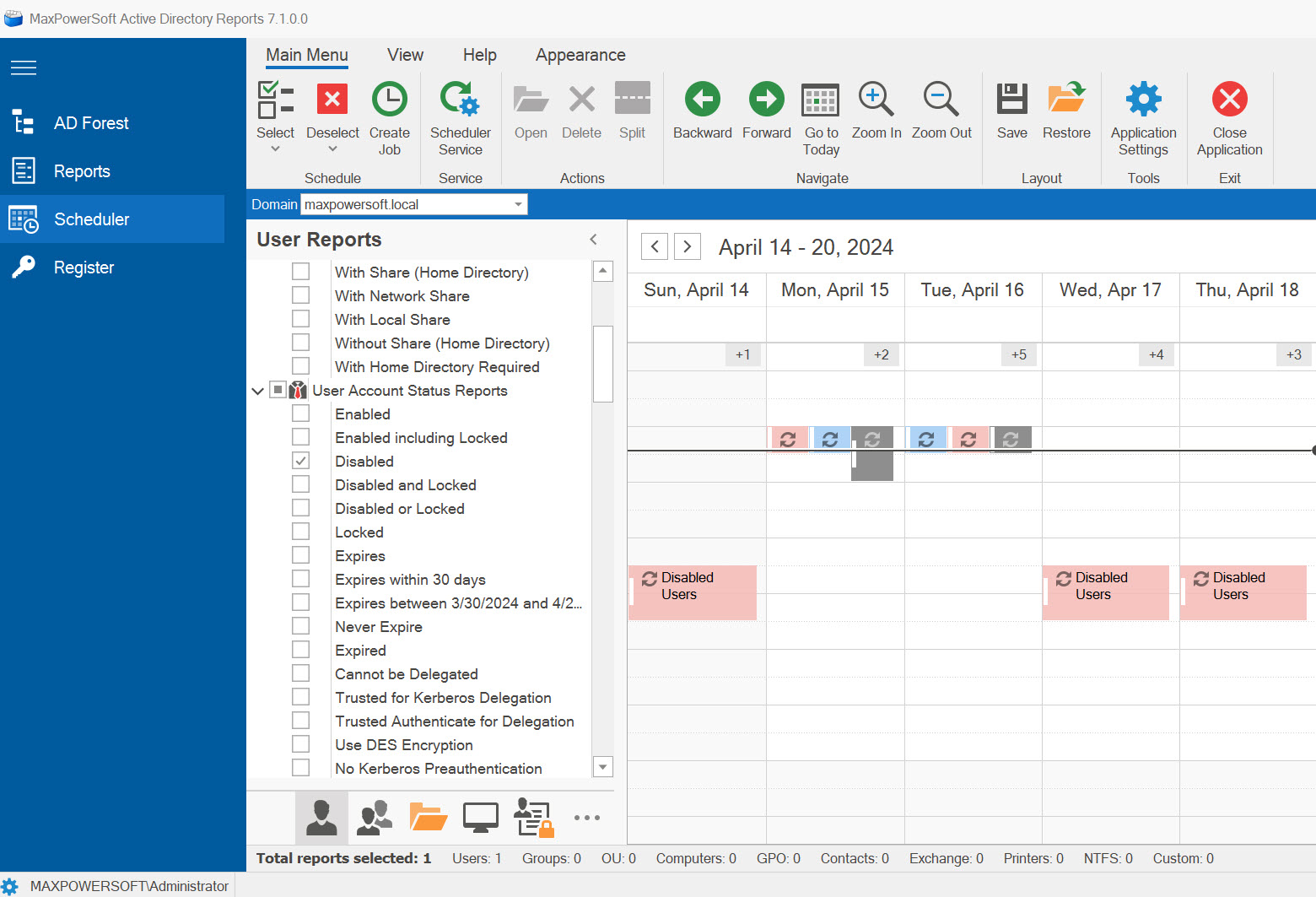Collapse the User Reports panel

click(594, 240)
